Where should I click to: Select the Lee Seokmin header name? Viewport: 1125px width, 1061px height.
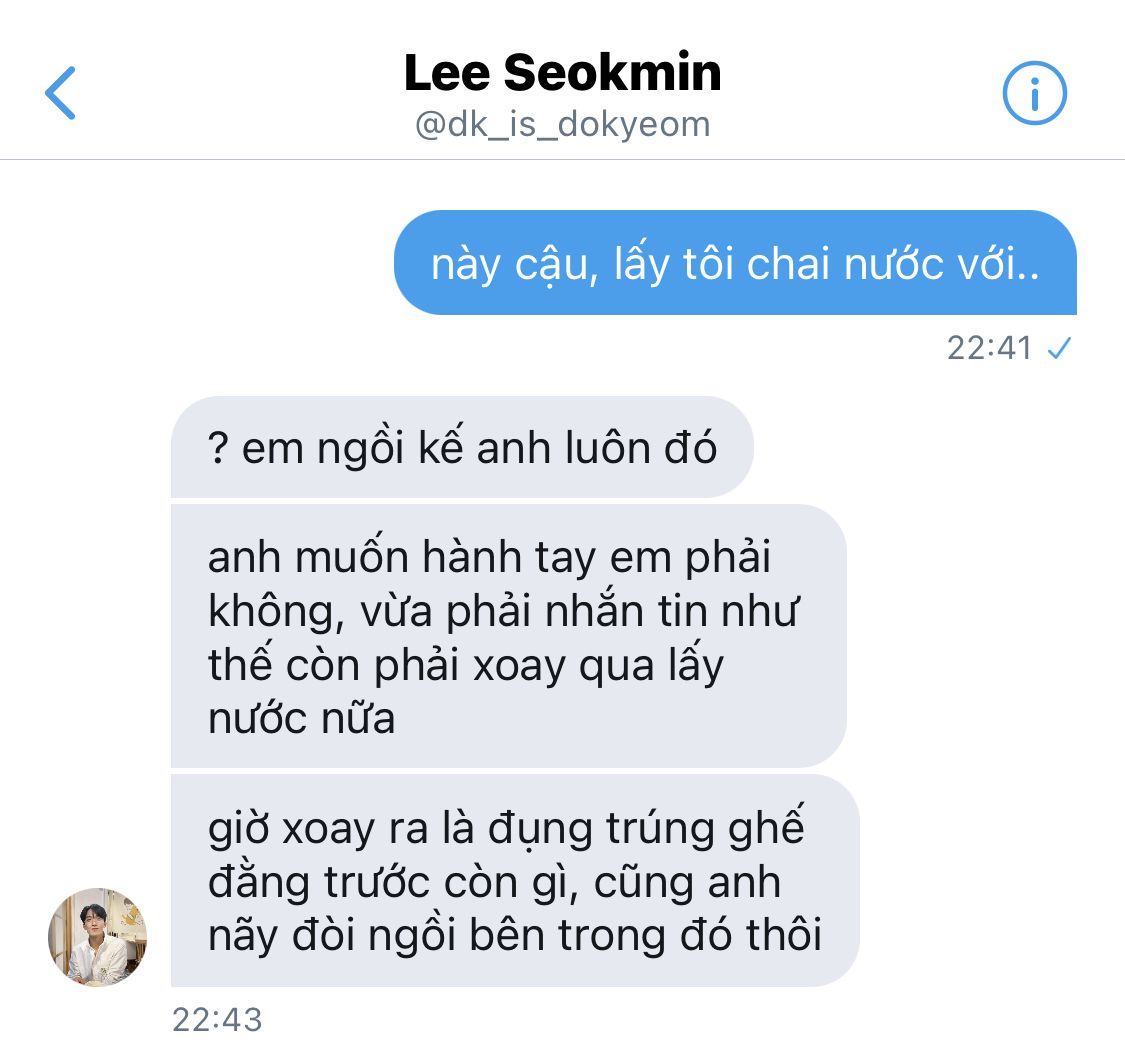[562, 72]
